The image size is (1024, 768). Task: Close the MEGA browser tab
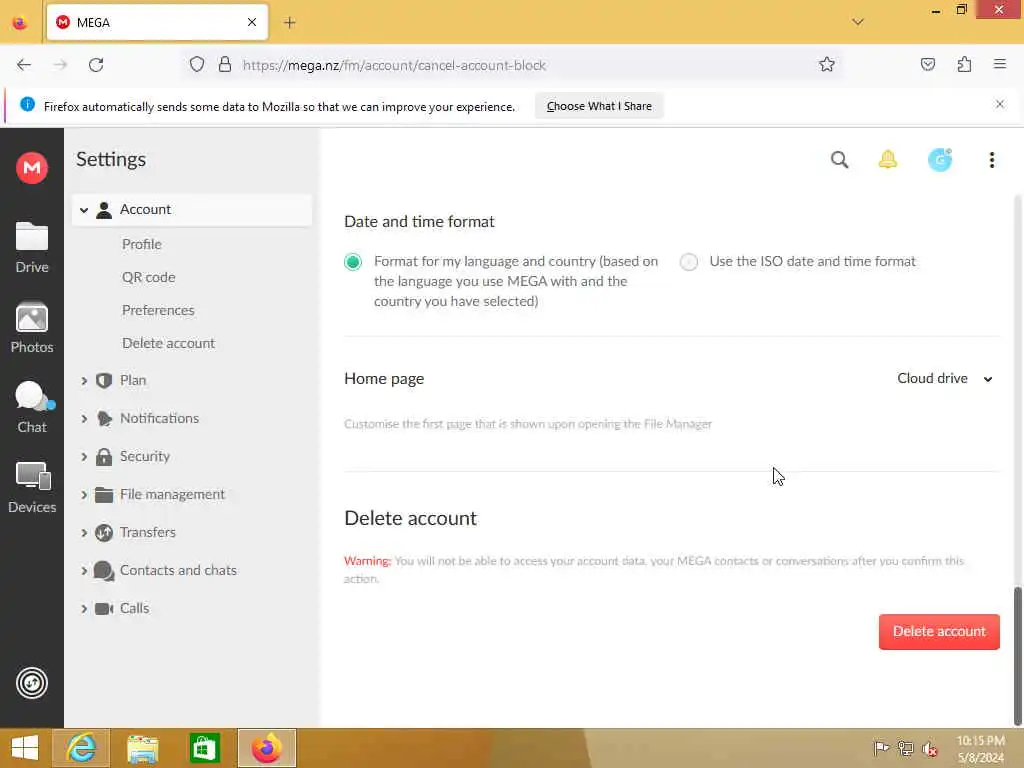point(252,23)
